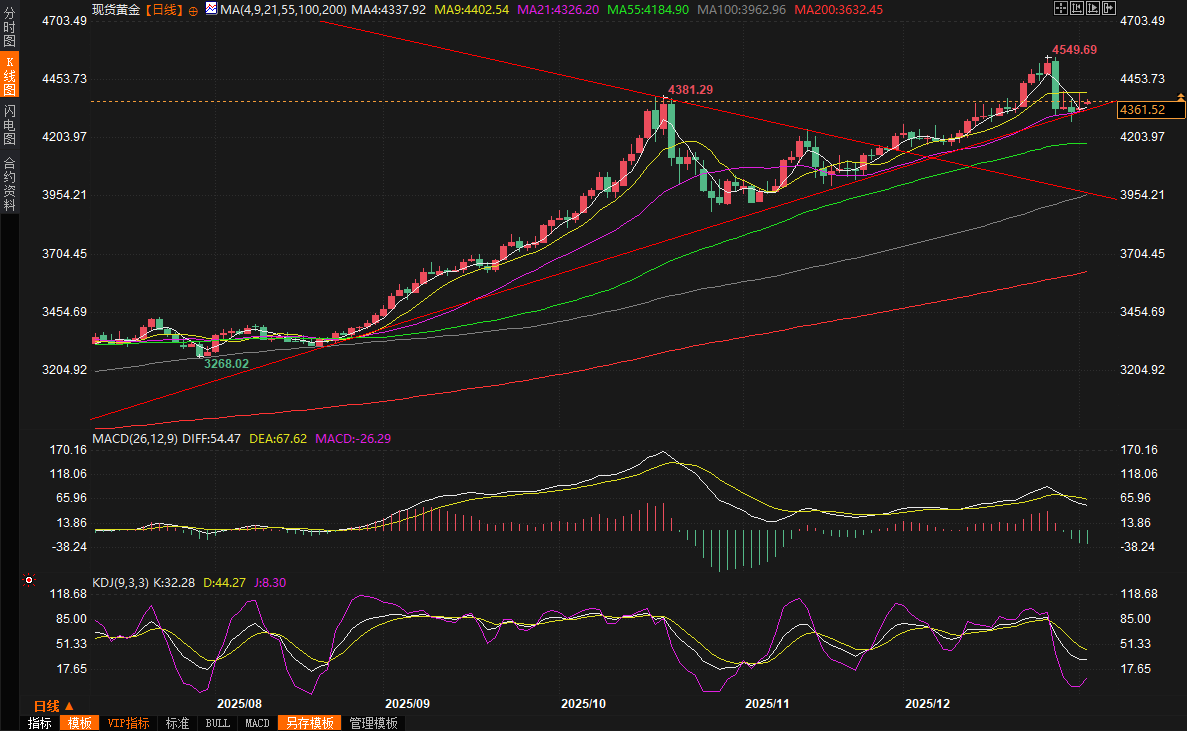This screenshot has width=1187, height=731.
Task: Click the rightmost arrow icon in top toolbar
Action: tap(1108, 8)
